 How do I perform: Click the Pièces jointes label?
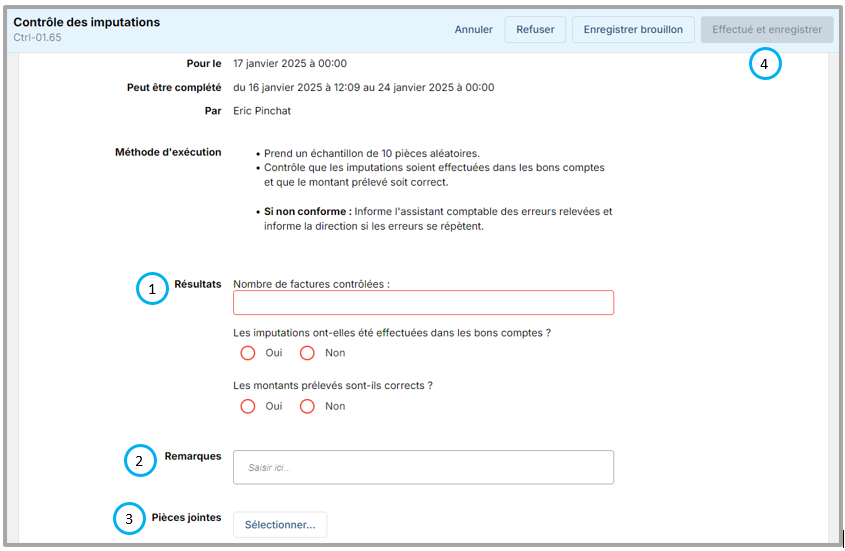(186, 518)
